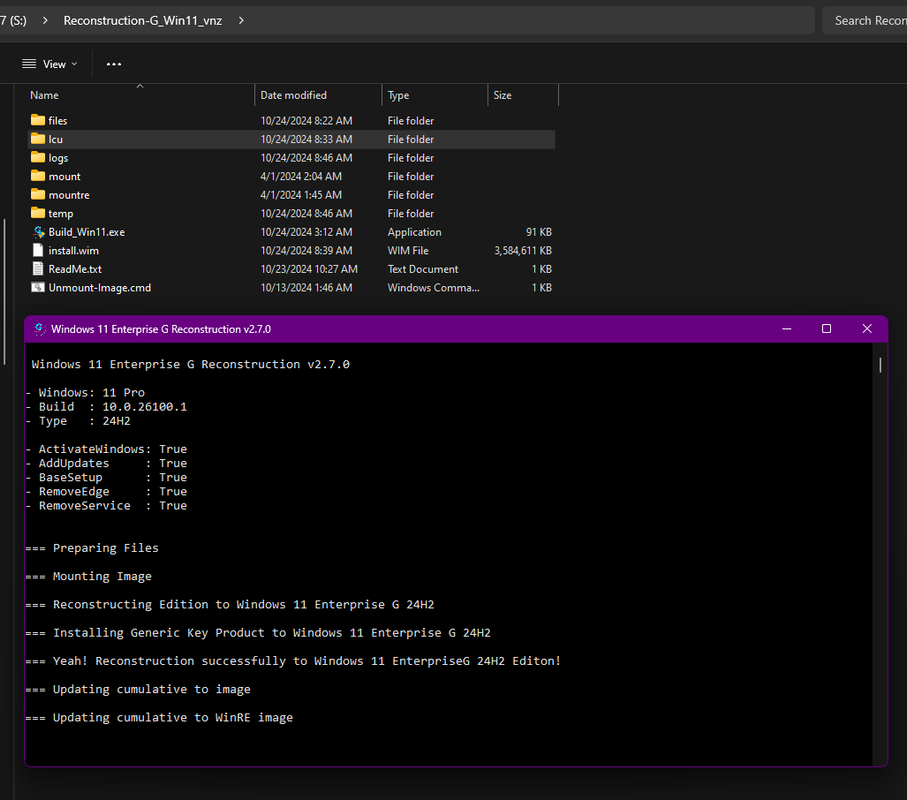Select the Unmount-Image.cmd script icon

[38, 287]
